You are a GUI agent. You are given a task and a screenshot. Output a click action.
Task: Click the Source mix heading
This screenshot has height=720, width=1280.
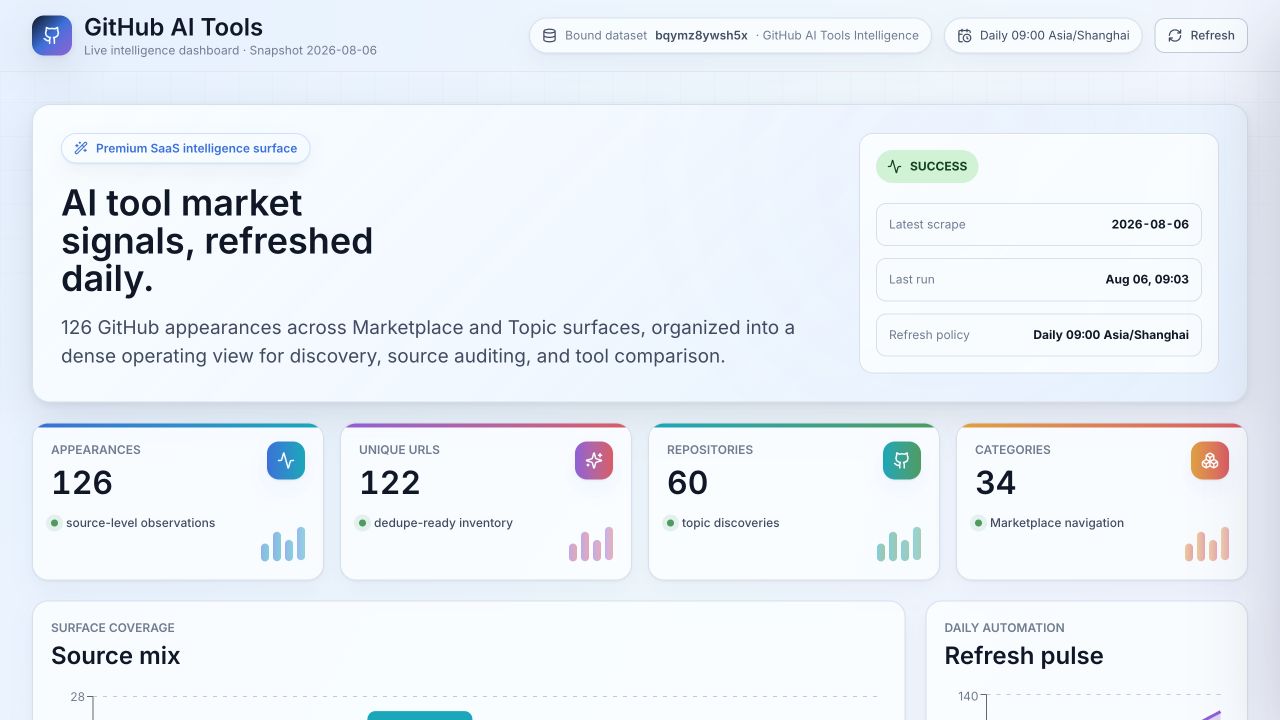coord(116,656)
